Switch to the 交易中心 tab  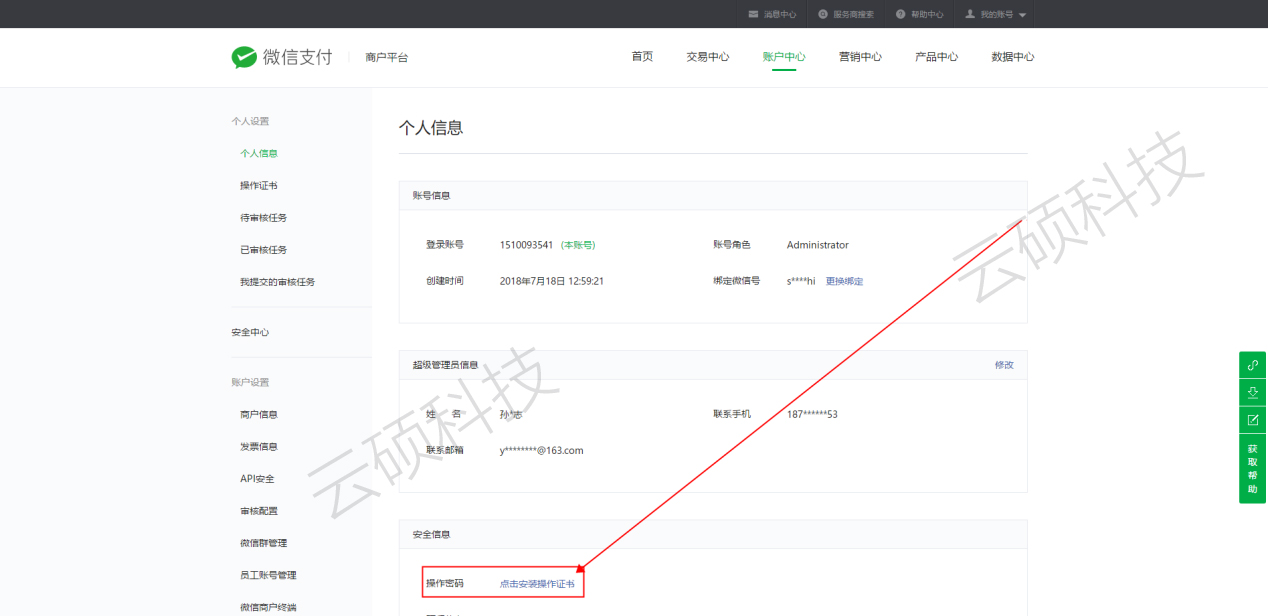pyautogui.click(x=707, y=57)
